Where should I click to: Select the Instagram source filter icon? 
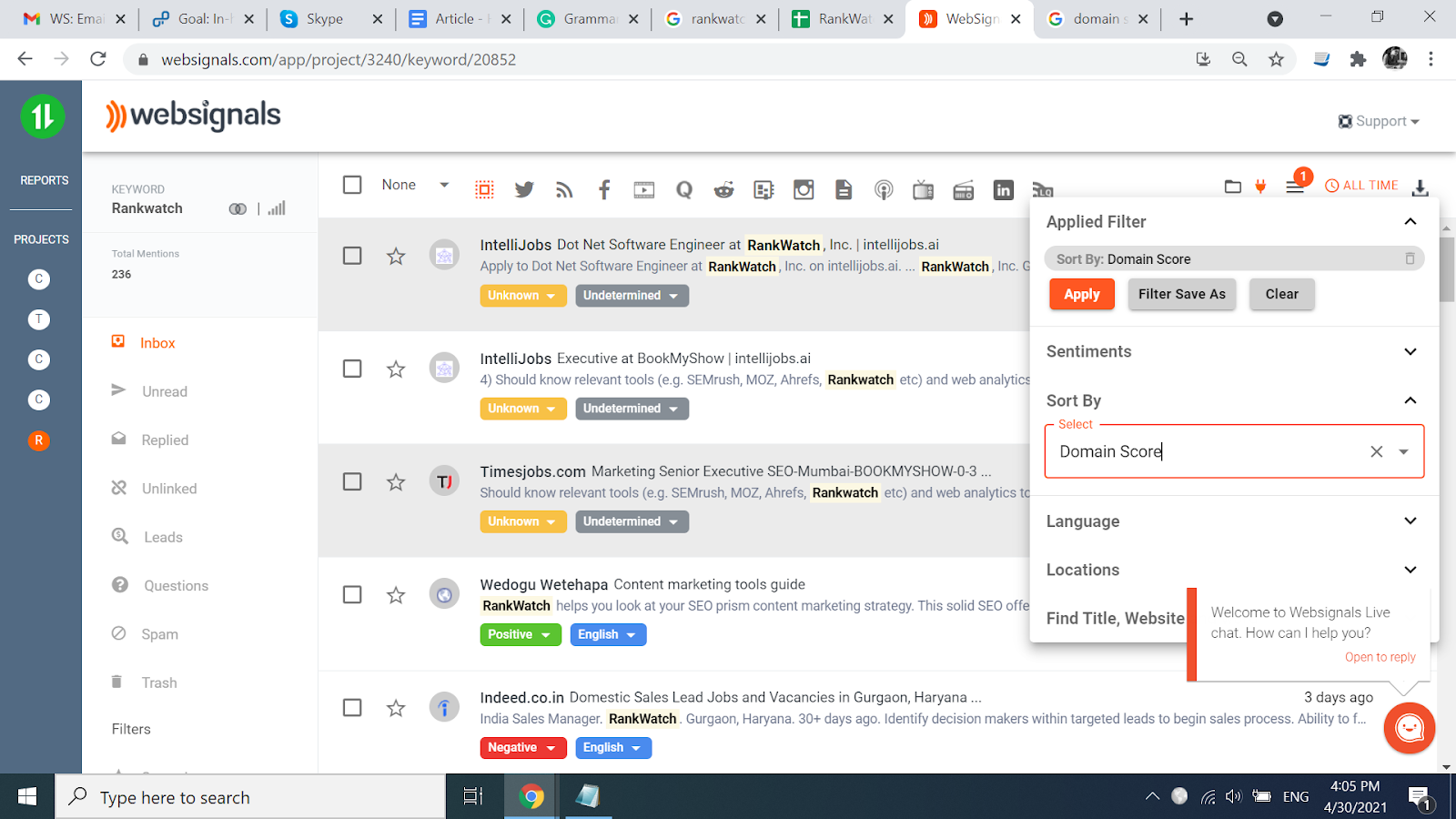point(804,189)
